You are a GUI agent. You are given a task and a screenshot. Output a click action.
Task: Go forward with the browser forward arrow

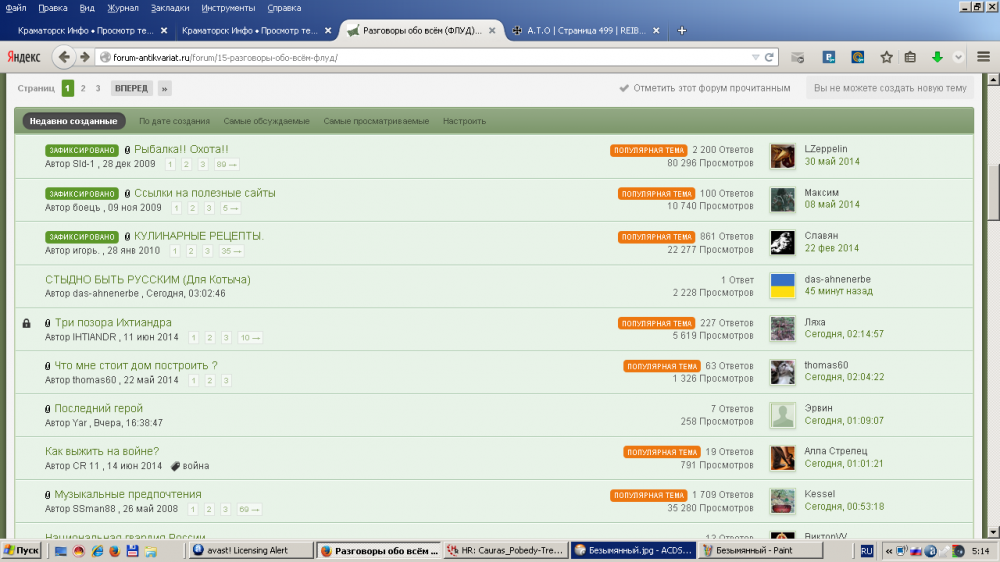coord(85,57)
